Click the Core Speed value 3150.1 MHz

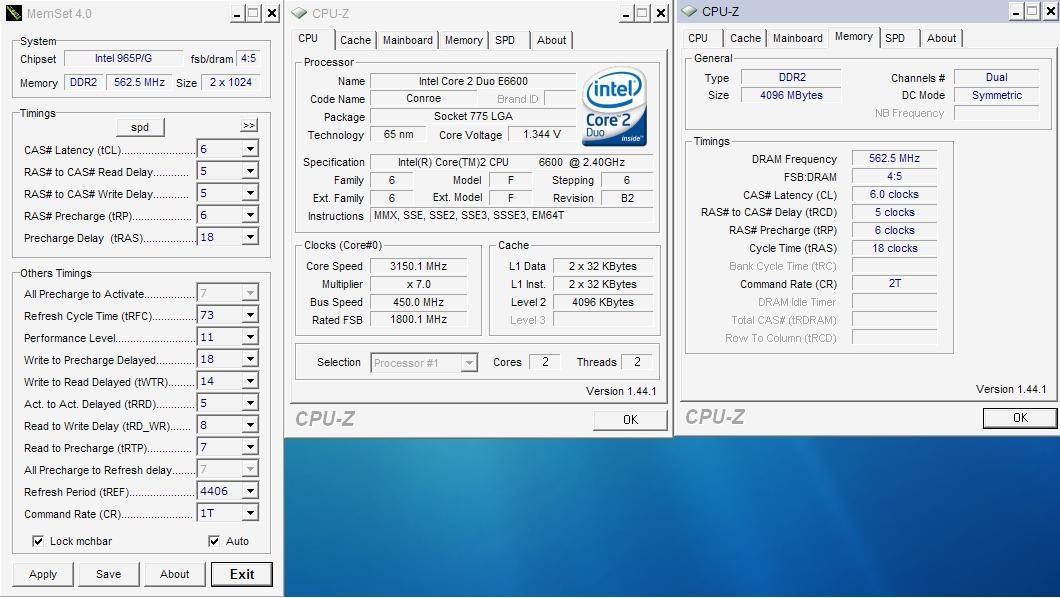click(x=418, y=266)
